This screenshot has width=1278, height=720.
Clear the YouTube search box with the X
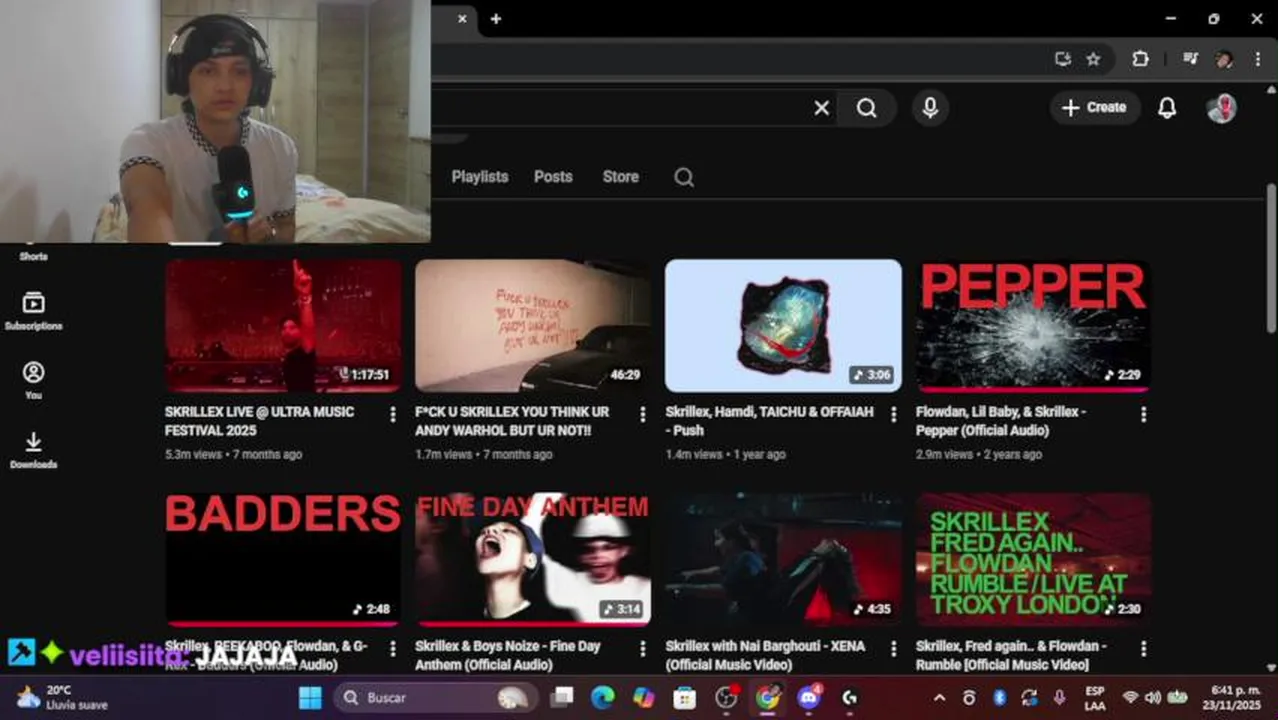[821, 108]
